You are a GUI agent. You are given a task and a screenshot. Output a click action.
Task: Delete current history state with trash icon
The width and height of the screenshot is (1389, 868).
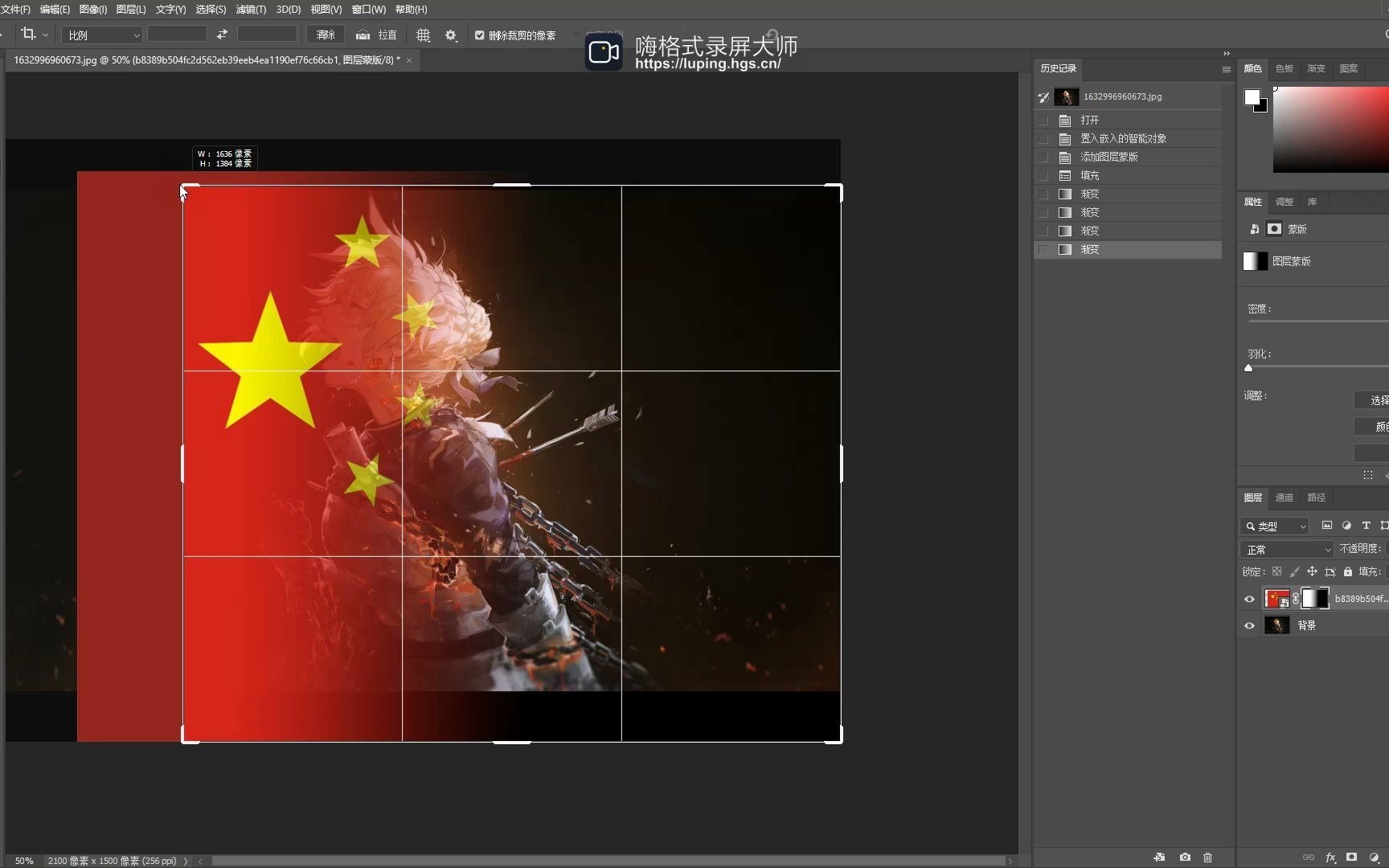click(1207, 858)
